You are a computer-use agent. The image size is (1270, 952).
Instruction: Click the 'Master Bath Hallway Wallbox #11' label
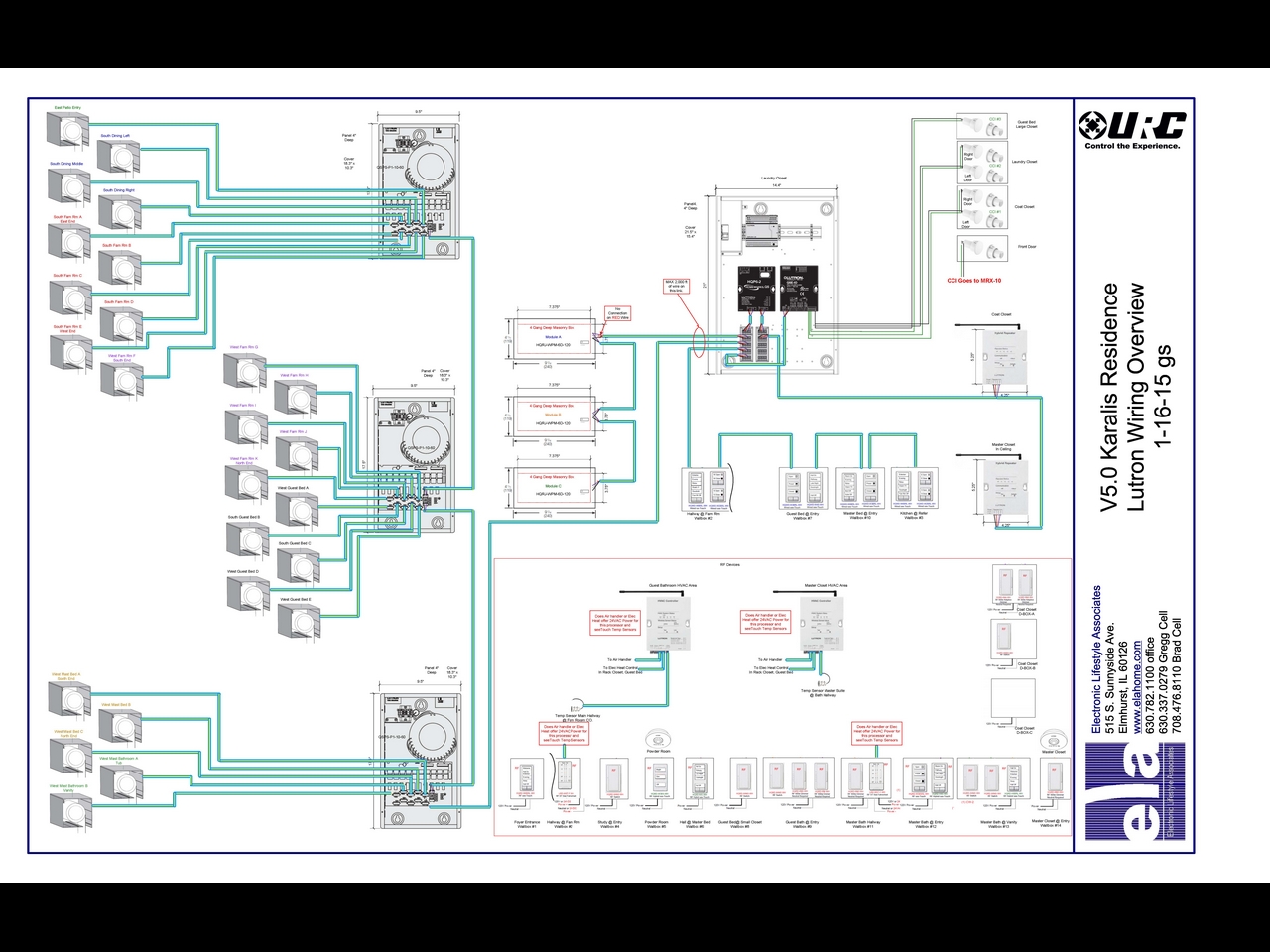click(x=863, y=824)
